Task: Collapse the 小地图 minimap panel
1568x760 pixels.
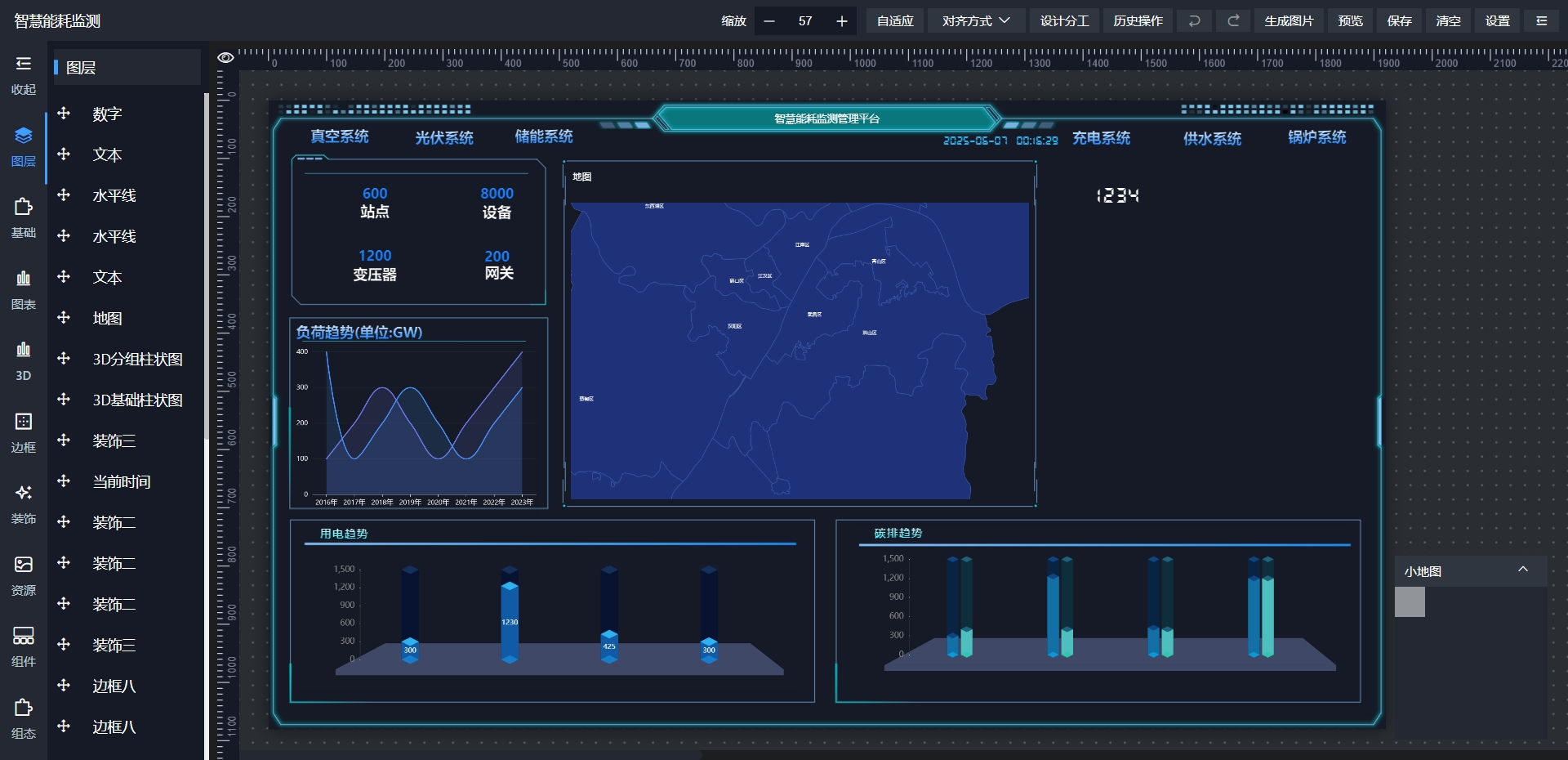Action: click(1522, 570)
